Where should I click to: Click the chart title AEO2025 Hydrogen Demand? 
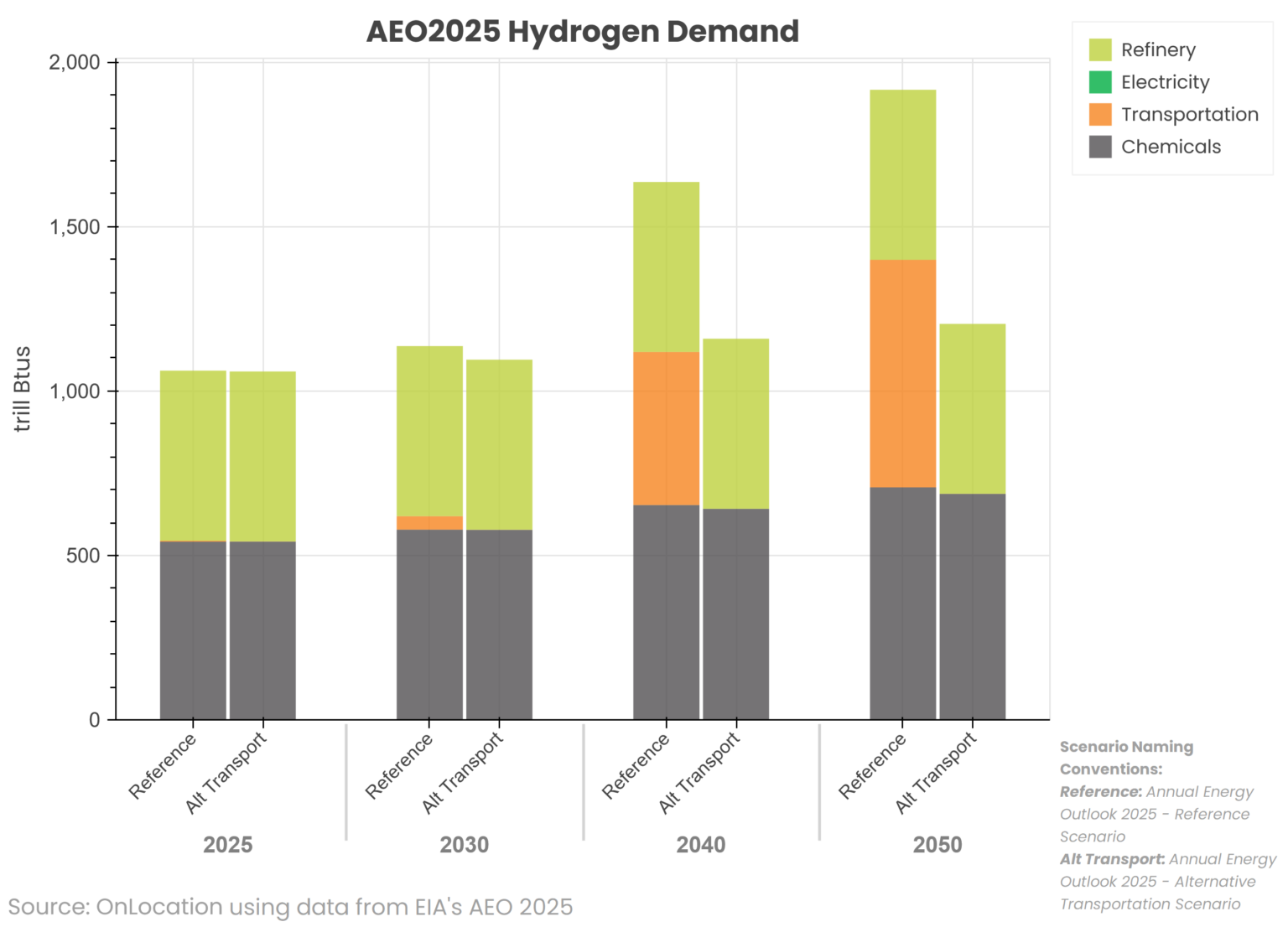coord(583,32)
